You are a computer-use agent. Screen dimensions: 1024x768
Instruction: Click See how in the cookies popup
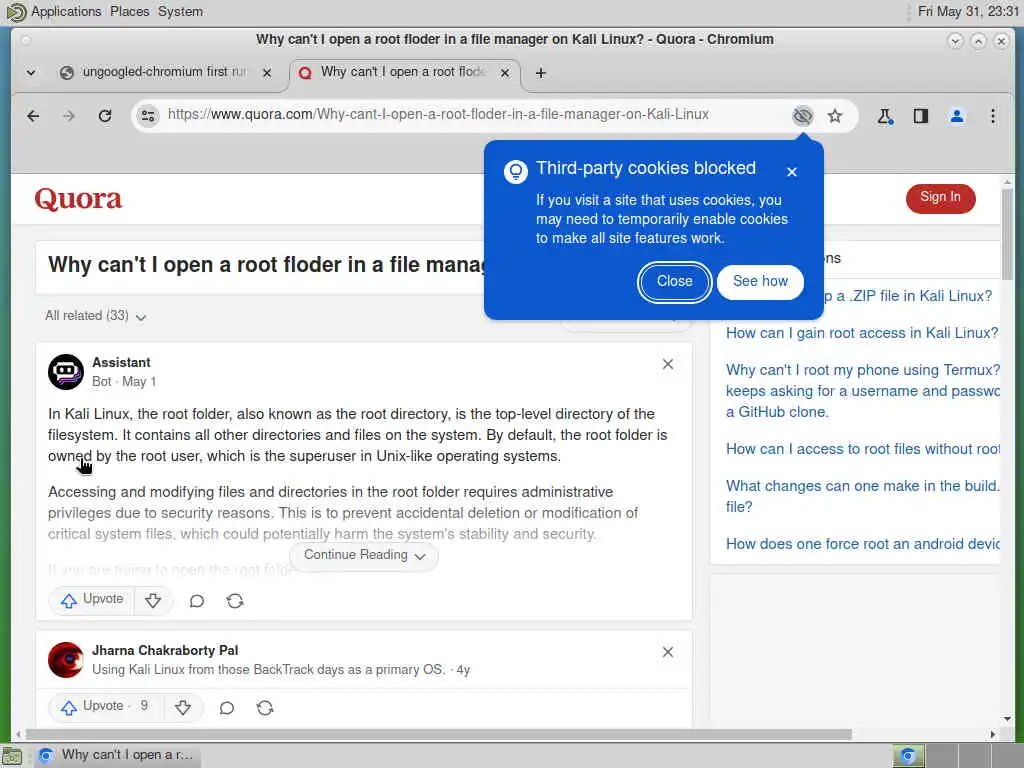(760, 281)
